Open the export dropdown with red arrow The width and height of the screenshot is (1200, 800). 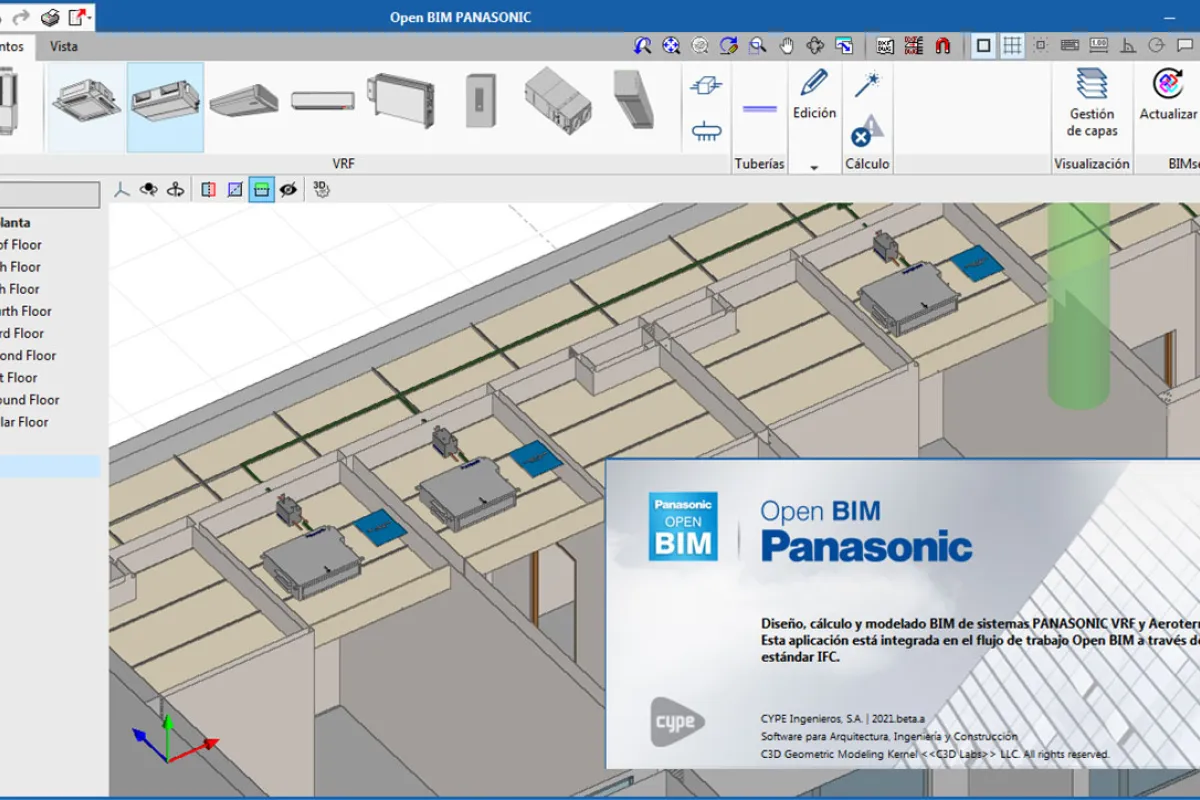[x=80, y=17]
